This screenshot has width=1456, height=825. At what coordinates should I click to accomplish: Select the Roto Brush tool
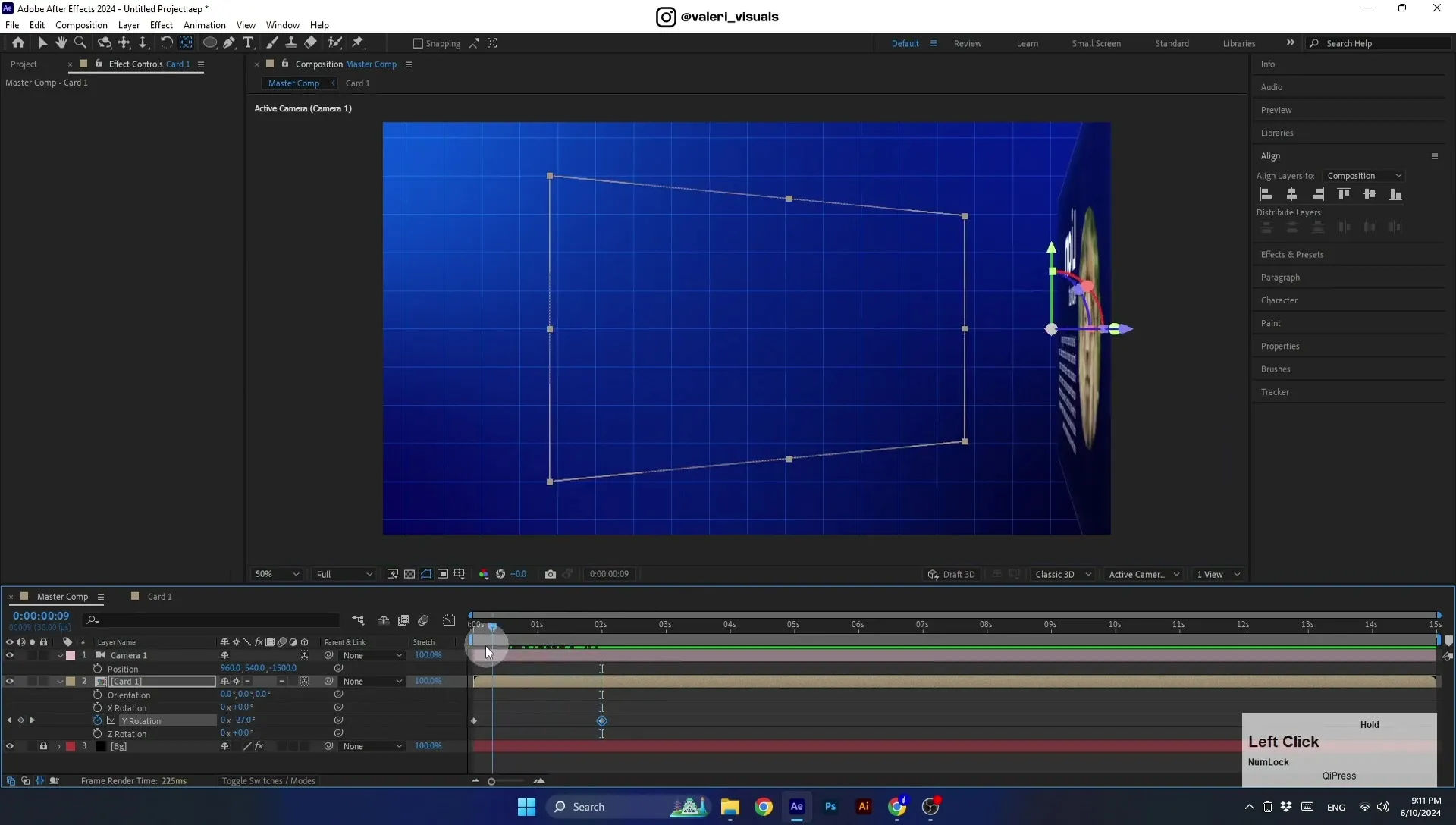[x=334, y=43]
